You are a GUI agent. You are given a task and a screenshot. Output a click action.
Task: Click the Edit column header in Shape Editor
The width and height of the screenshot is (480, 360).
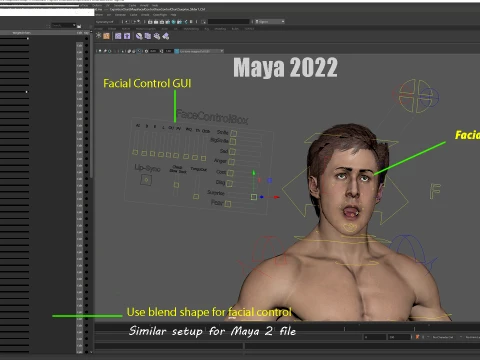[x=79, y=33]
